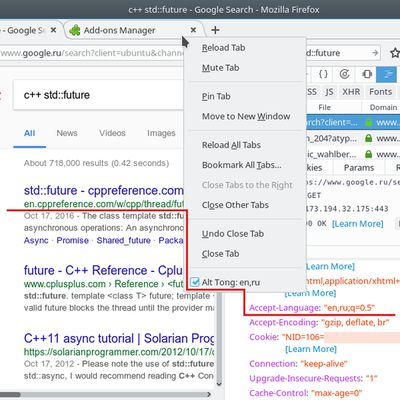This screenshot has height=400, width=400.
Task: Filter network requests by XHR
Action: click(x=351, y=92)
